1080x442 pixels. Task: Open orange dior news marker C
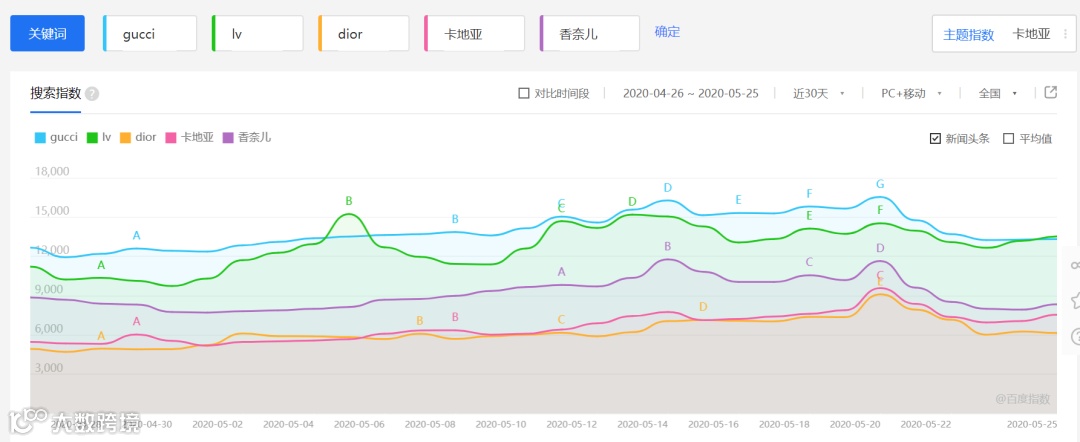pyautogui.click(x=561, y=319)
